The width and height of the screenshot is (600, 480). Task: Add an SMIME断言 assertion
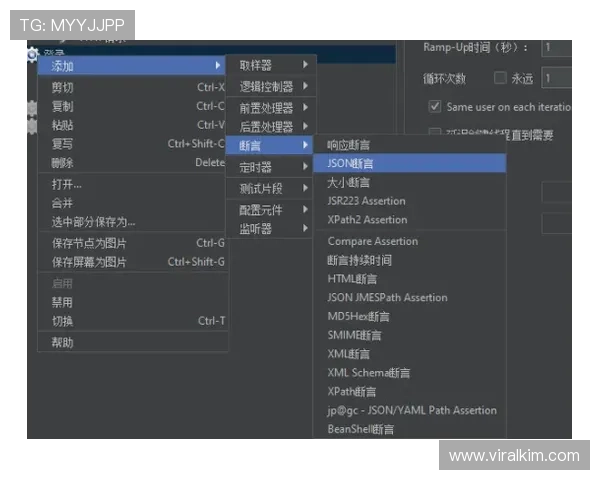pyautogui.click(x=410, y=335)
